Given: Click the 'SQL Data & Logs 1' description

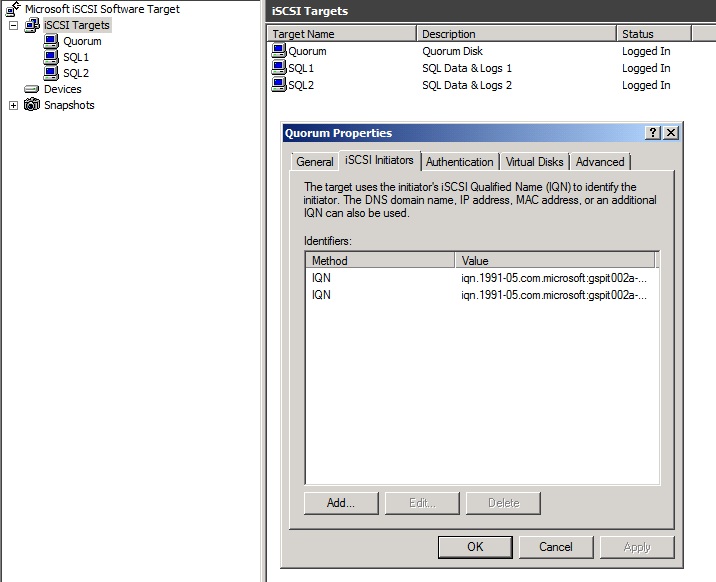Looking at the screenshot, I should [467, 68].
